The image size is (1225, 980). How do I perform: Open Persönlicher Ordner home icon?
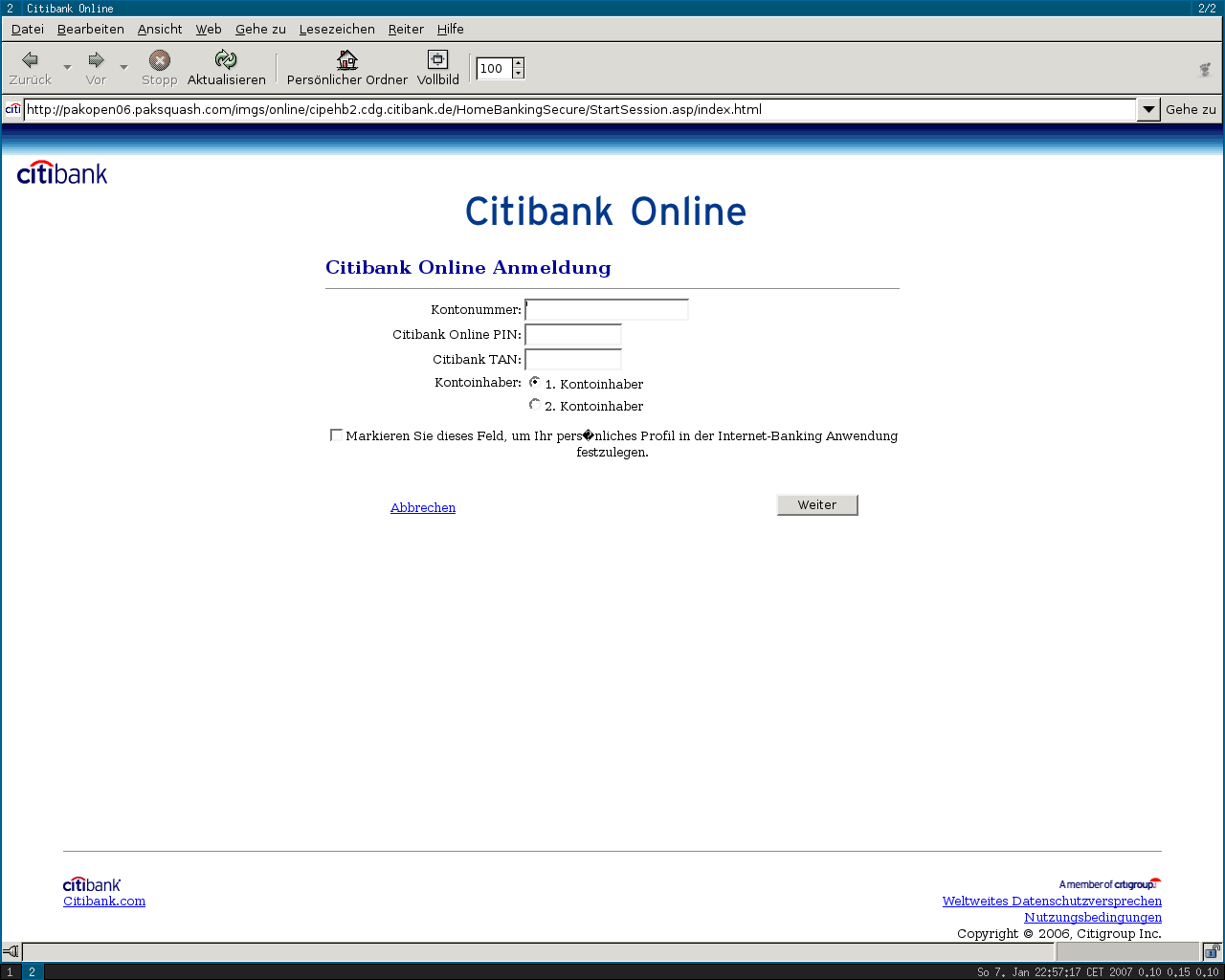pyautogui.click(x=347, y=60)
